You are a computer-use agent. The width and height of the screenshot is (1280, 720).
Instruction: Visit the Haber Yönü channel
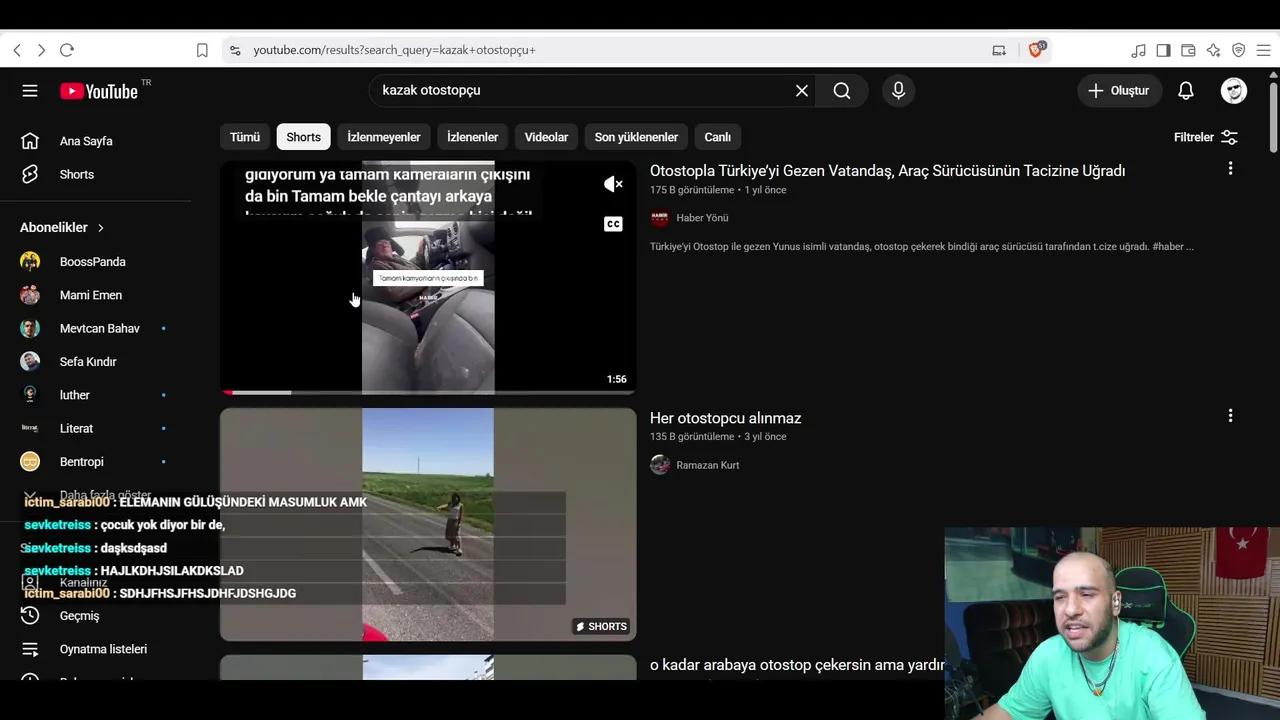tap(702, 218)
